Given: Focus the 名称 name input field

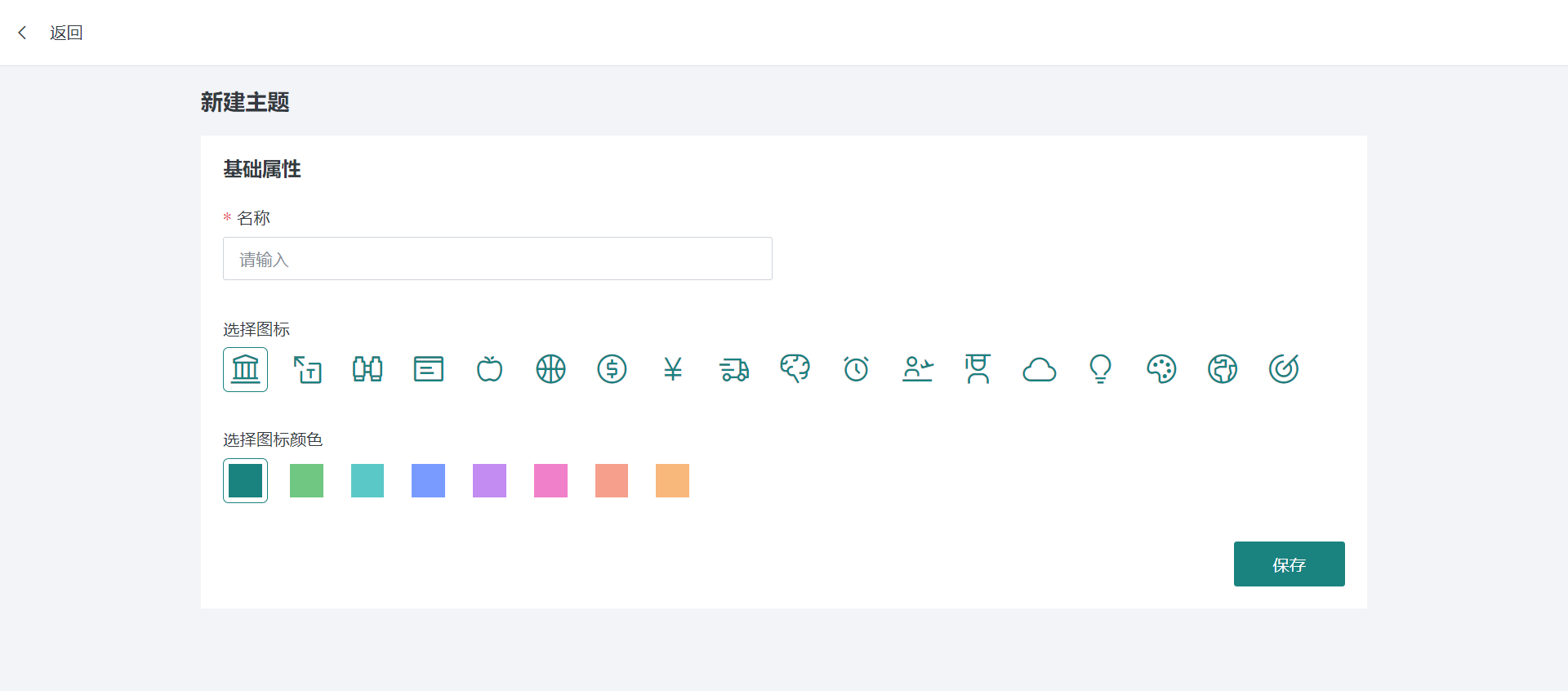Looking at the screenshot, I should pyautogui.click(x=497, y=259).
